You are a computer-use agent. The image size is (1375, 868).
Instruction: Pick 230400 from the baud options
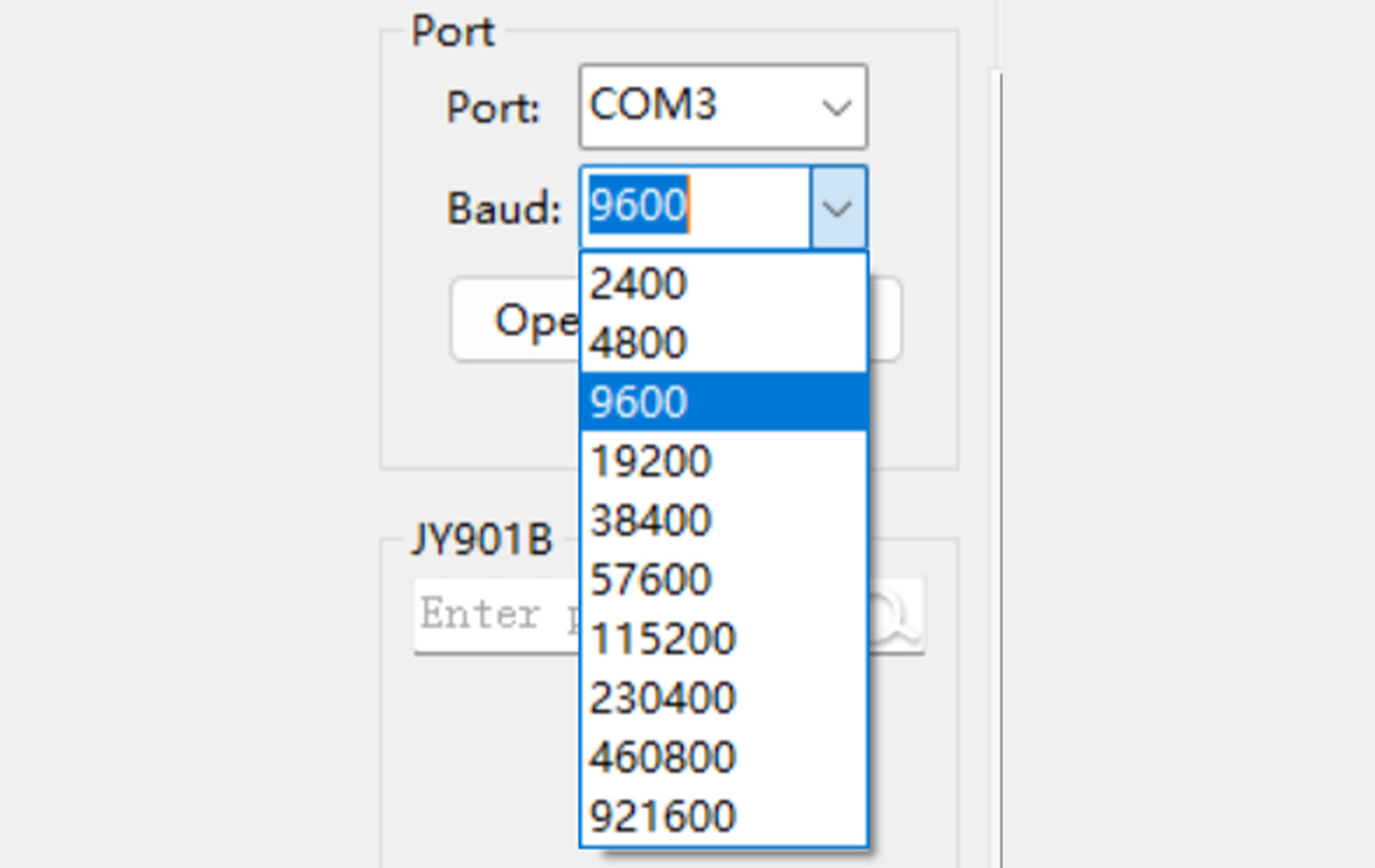coord(723,699)
